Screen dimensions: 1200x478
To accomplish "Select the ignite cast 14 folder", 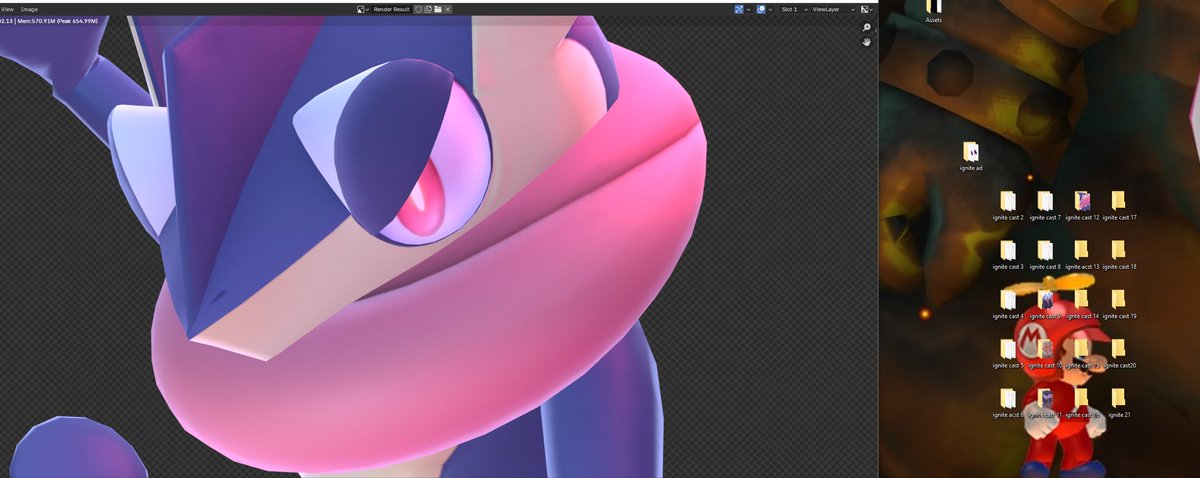I will tap(1082, 304).
